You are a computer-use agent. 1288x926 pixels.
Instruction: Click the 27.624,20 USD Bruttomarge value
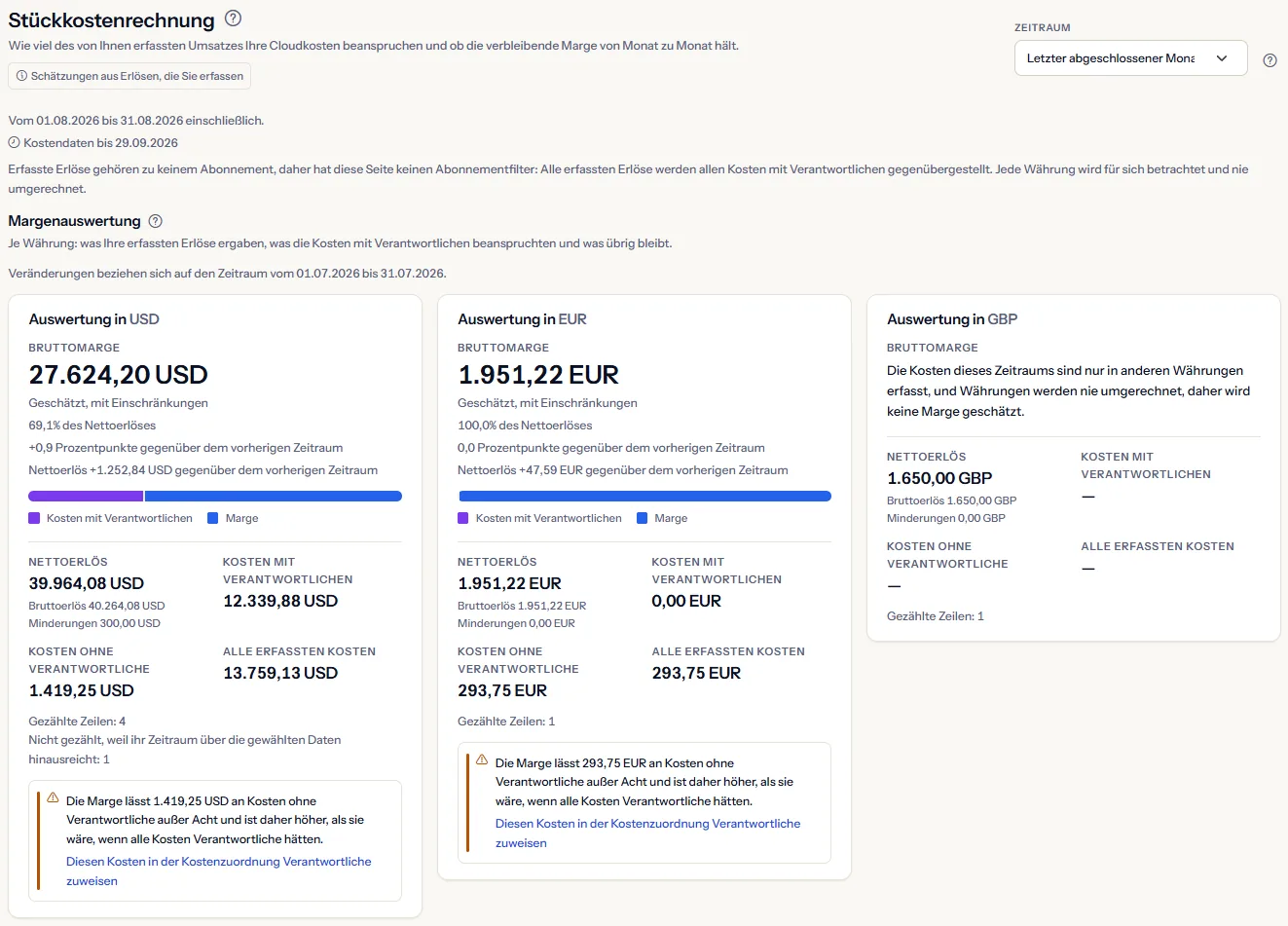pos(119,375)
